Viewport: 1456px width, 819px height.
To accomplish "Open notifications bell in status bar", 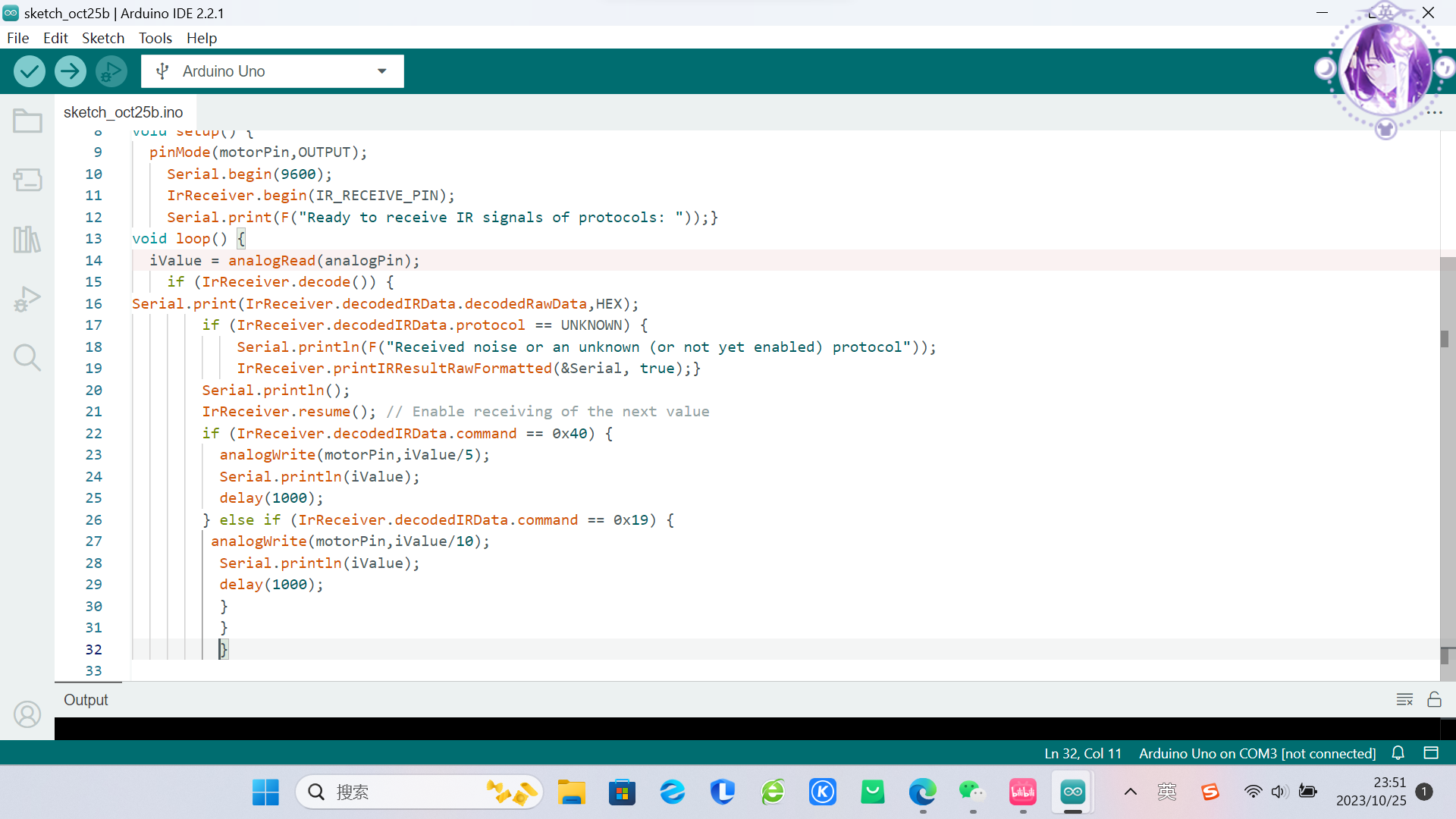I will coord(1398,753).
